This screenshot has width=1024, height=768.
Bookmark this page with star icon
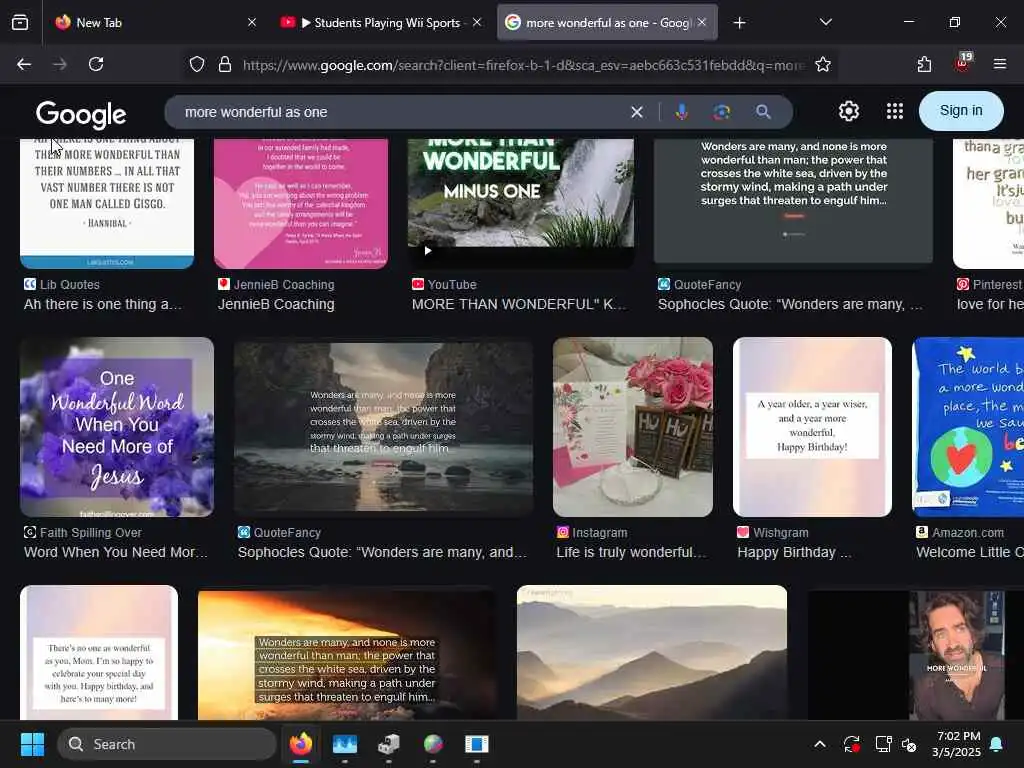tap(823, 64)
